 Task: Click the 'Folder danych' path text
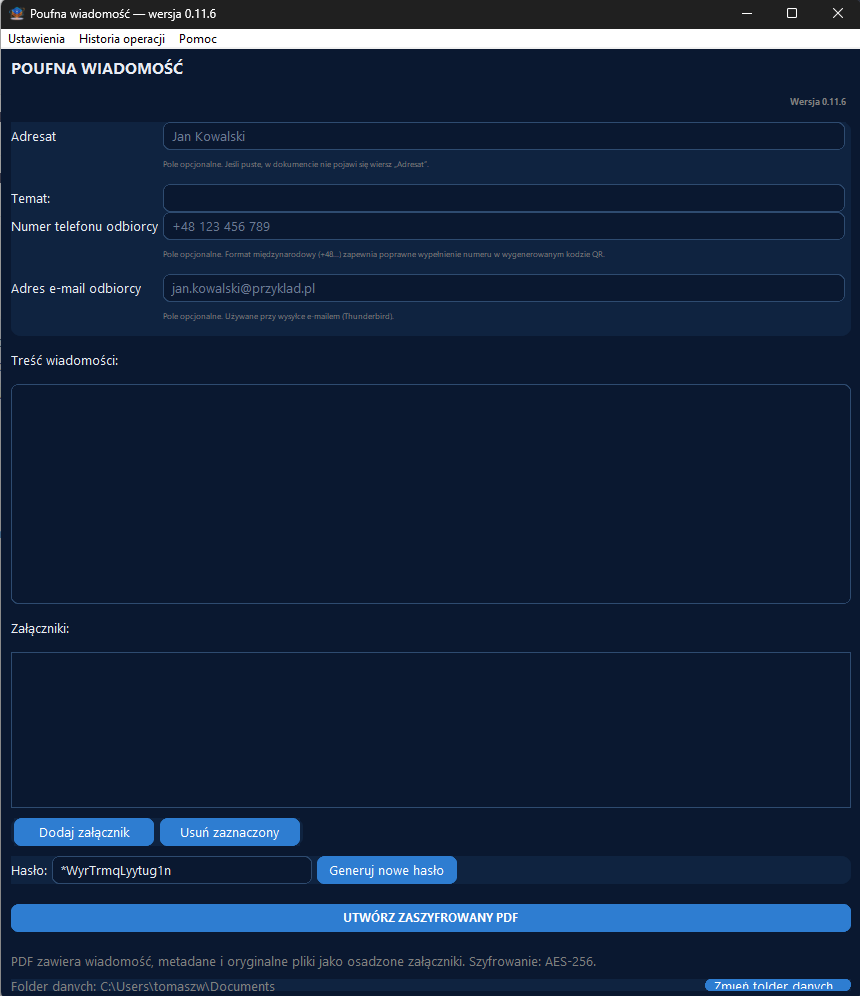(x=143, y=986)
